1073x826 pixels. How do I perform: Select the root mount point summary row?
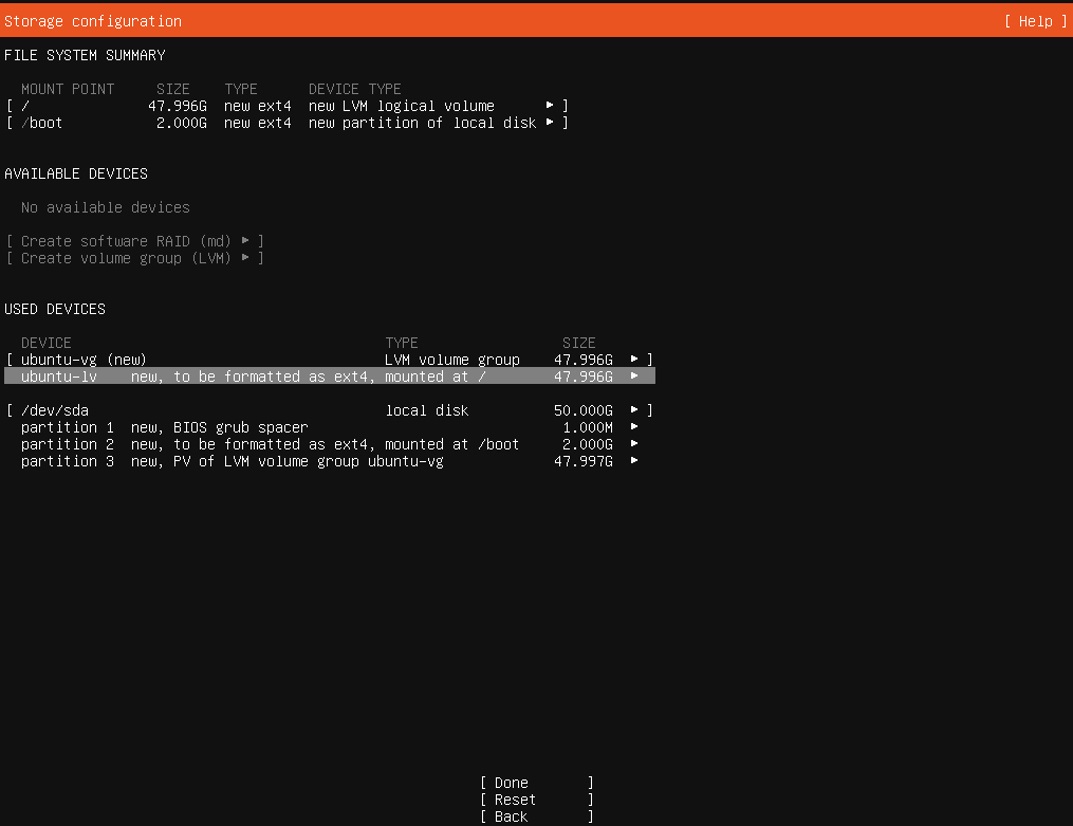coord(287,106)
